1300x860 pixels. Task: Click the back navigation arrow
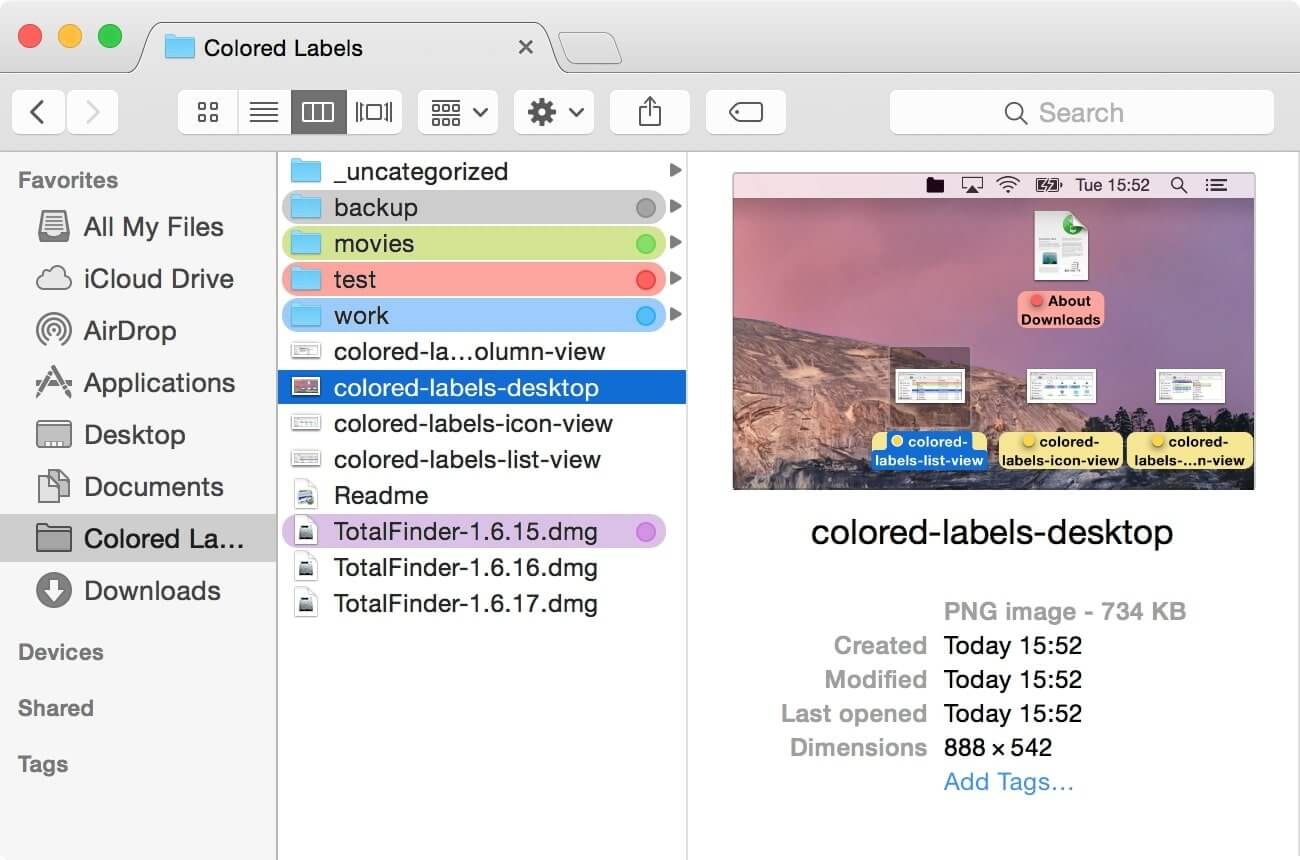[x=37, y=112]
